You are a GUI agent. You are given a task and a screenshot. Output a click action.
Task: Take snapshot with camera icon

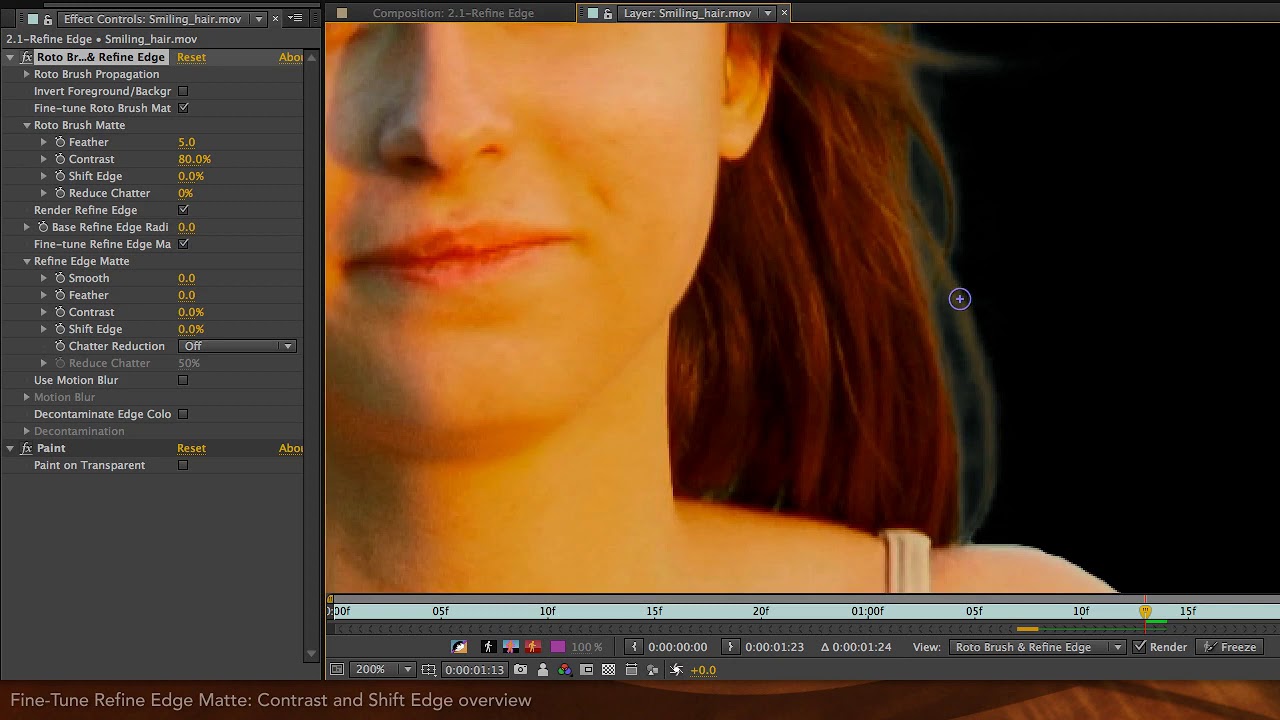pyautogui.click(x=522, y=670)
